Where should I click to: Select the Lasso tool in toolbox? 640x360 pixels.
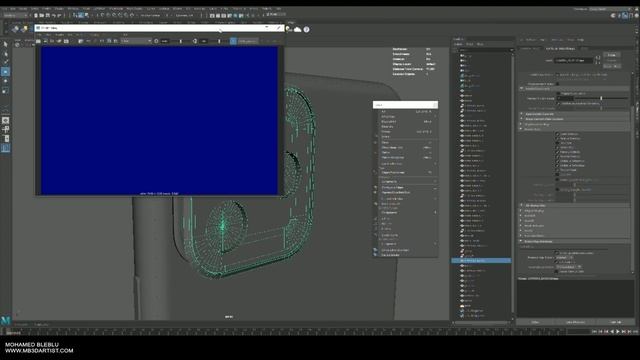[x=5, y=53]
